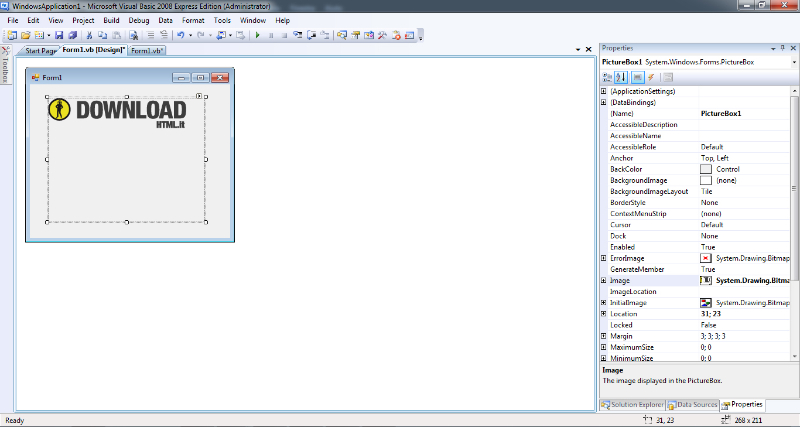Open the Debug menu
Viewport: 800px width, 427px height.
click(x=138, y=20)
